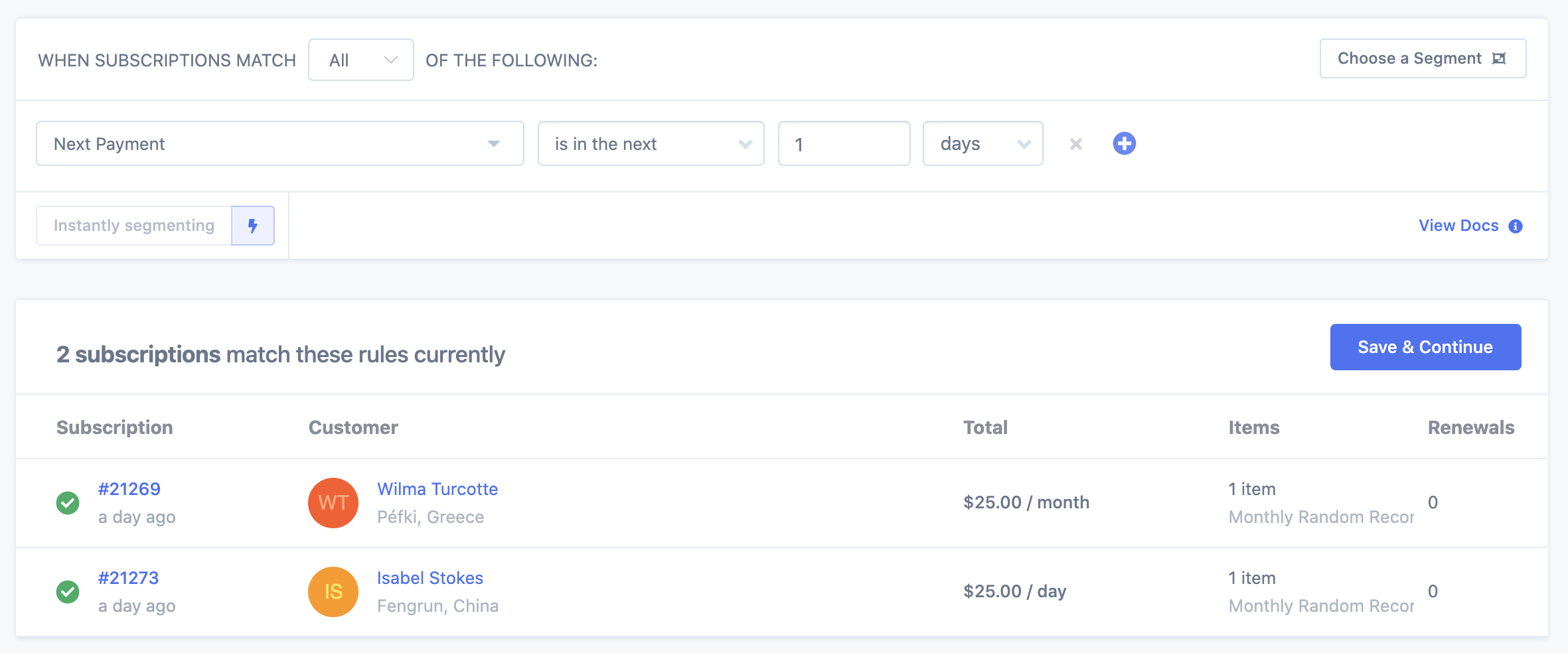Open the All match type dropdown

(361, 60)
